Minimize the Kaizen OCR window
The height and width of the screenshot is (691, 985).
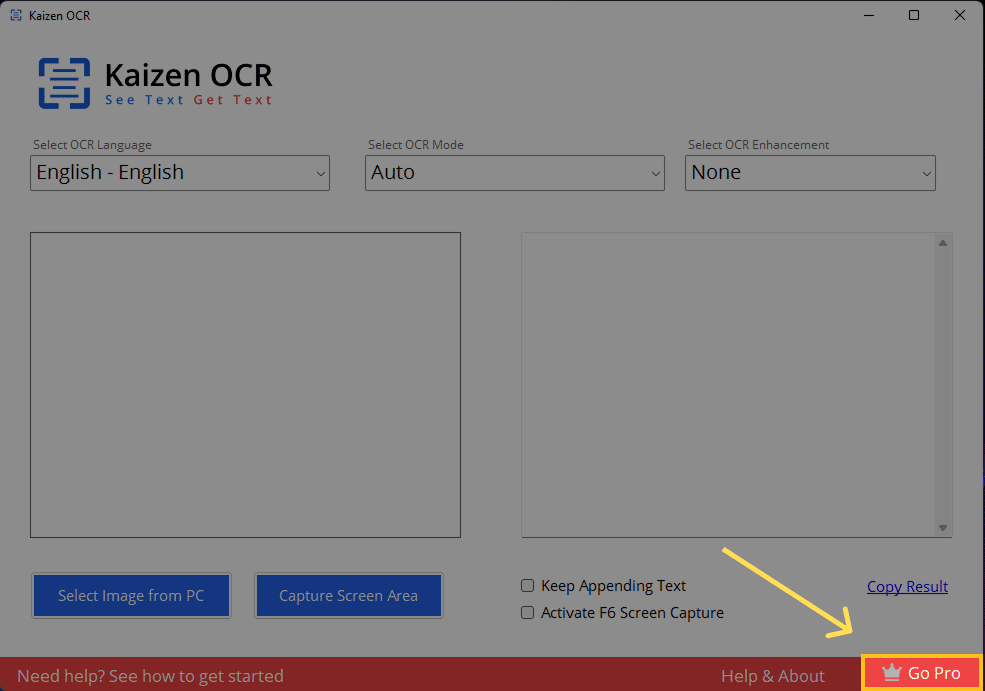coord(868,16)
